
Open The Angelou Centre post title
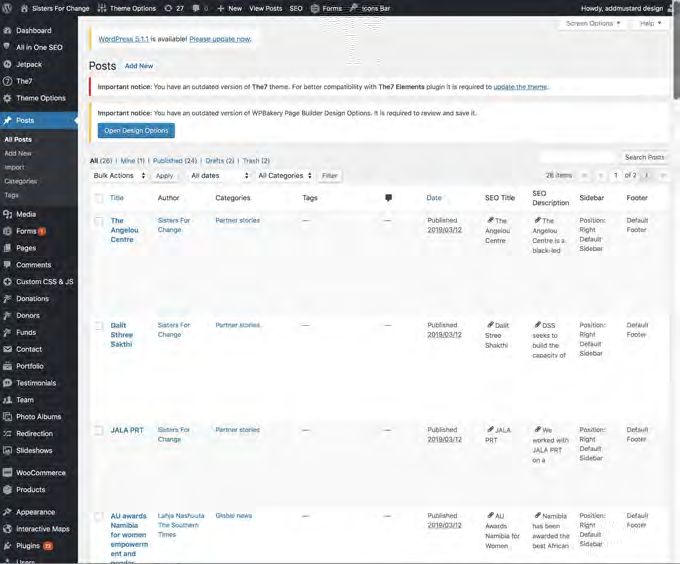pos(124,230)
